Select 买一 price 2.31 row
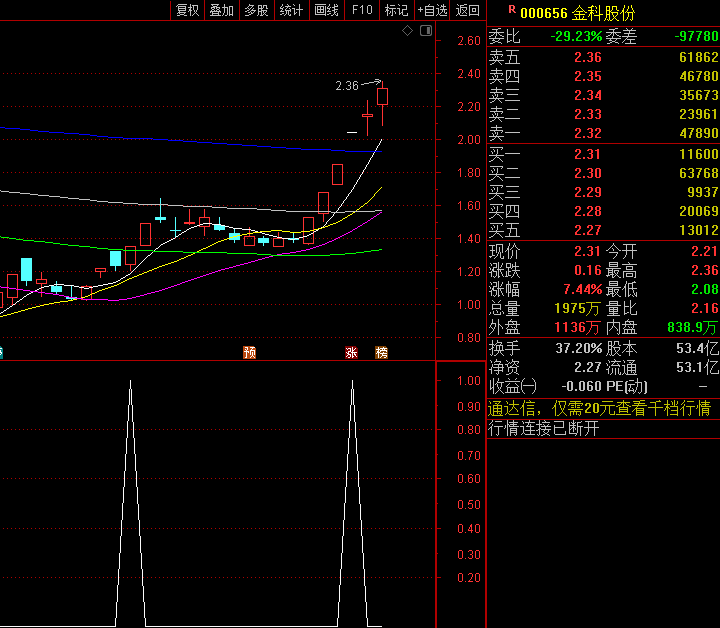 click(x=603, y=154)
